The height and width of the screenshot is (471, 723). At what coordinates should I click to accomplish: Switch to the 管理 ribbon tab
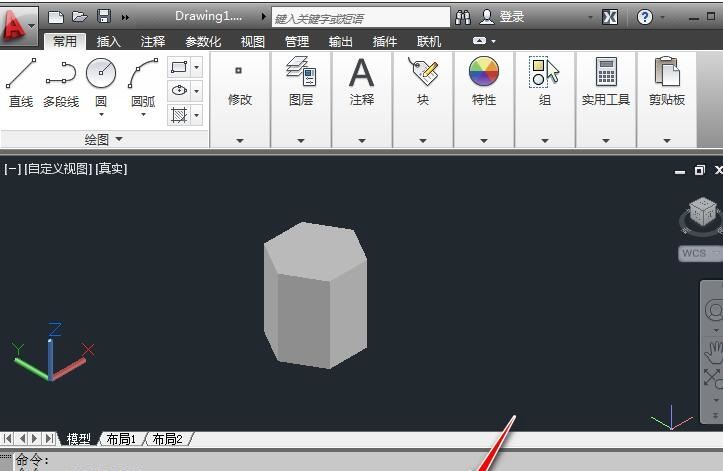pos(297,42)
